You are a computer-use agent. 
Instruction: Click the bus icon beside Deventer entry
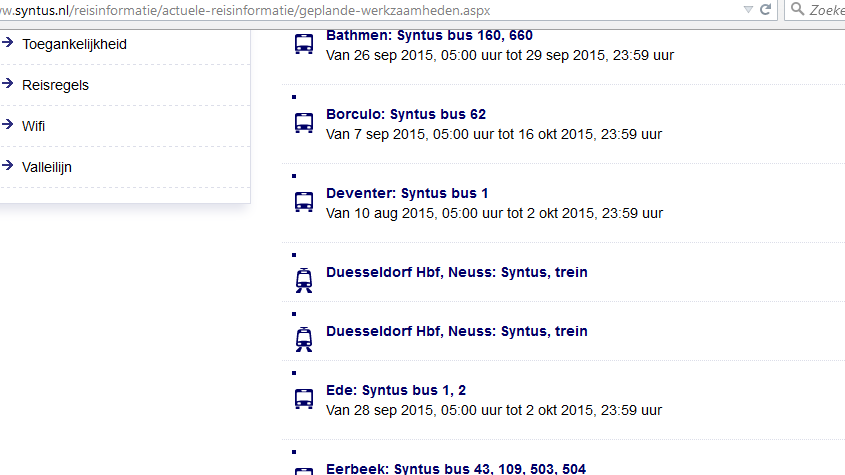click(x=304, y=202)
